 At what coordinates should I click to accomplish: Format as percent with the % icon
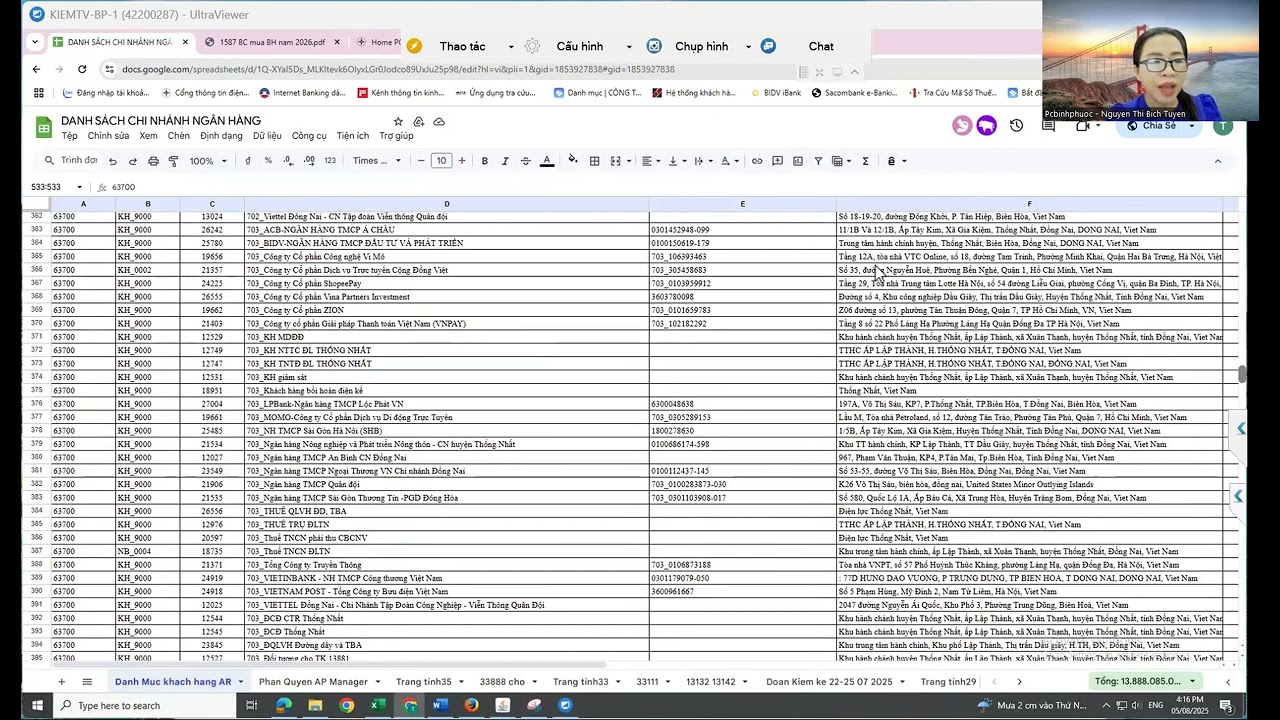tap(268, 161)
